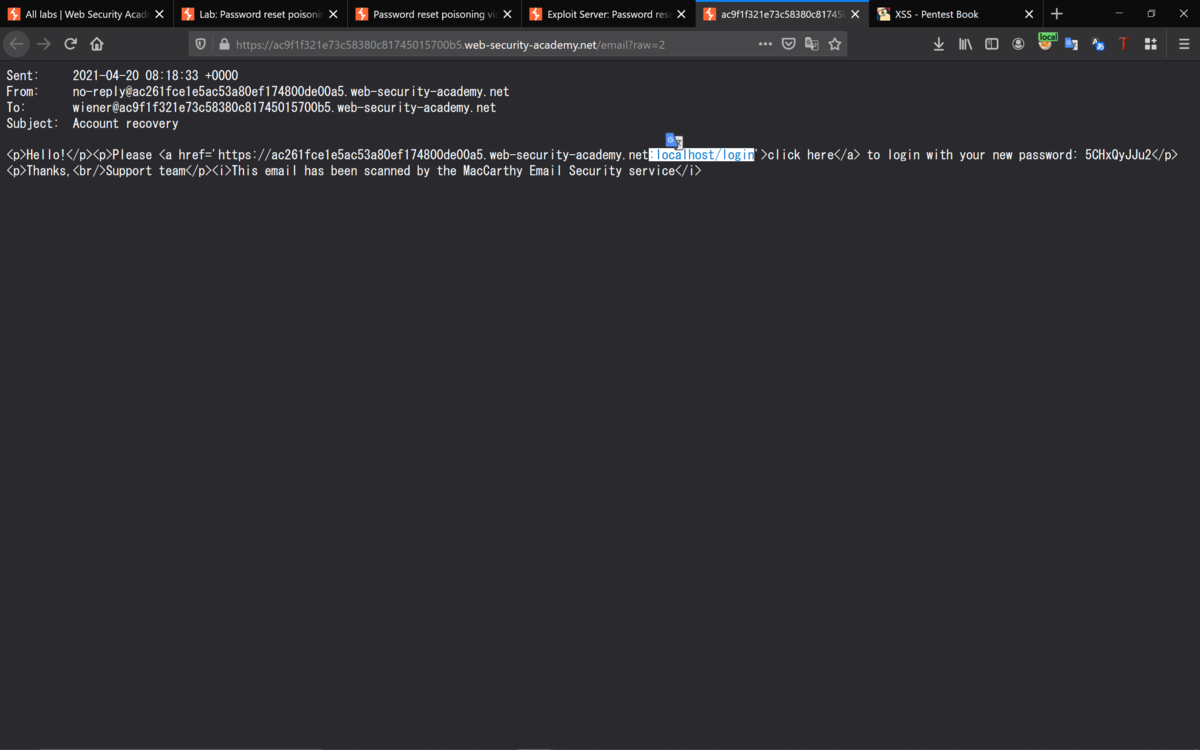
Task: Bookmark this page with the star
Action: [x=835, y=44]
